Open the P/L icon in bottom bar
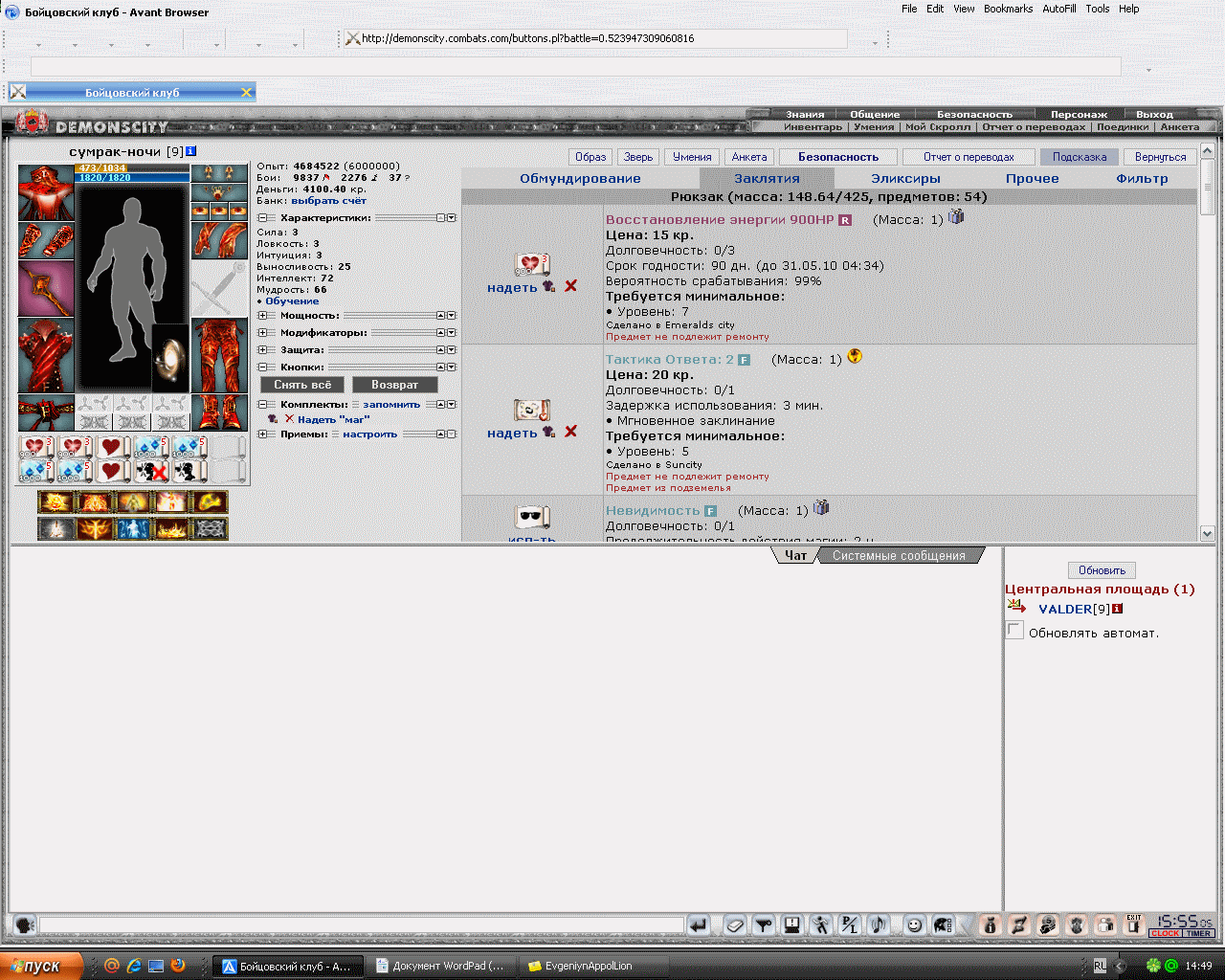Image resolution: width=1225 pixels, height=980 pixels. click(850, 925)
